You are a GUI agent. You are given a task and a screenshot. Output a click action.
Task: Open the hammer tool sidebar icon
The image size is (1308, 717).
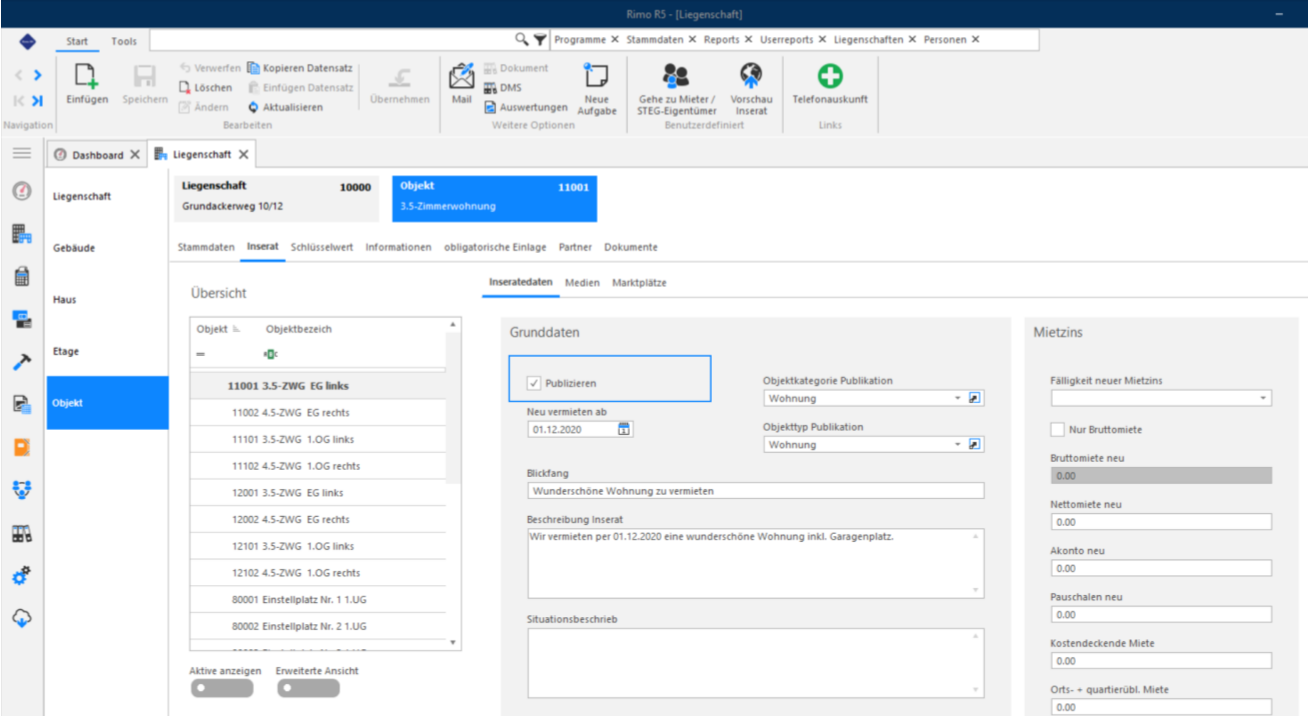[21, 362]
